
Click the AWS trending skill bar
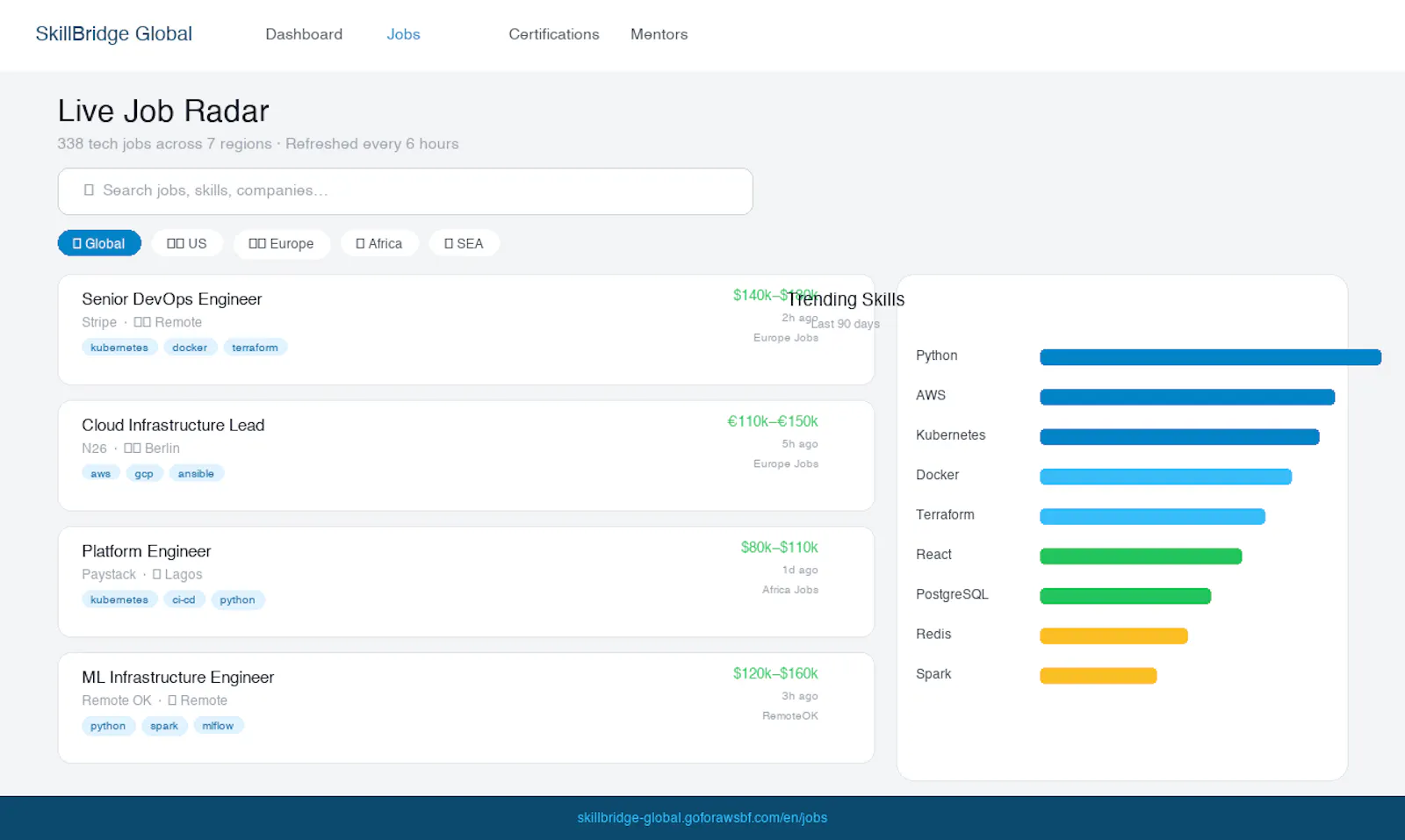(1187, 397)
